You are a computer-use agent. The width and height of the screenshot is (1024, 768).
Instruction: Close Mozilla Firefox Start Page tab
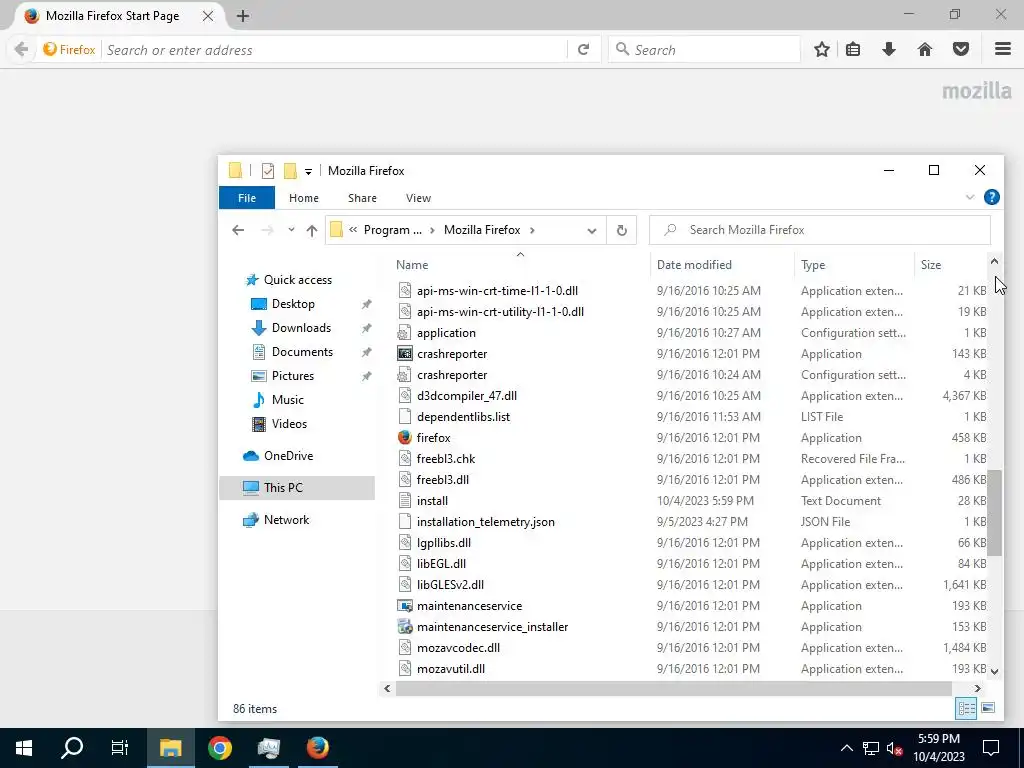(x=208, y=16)
